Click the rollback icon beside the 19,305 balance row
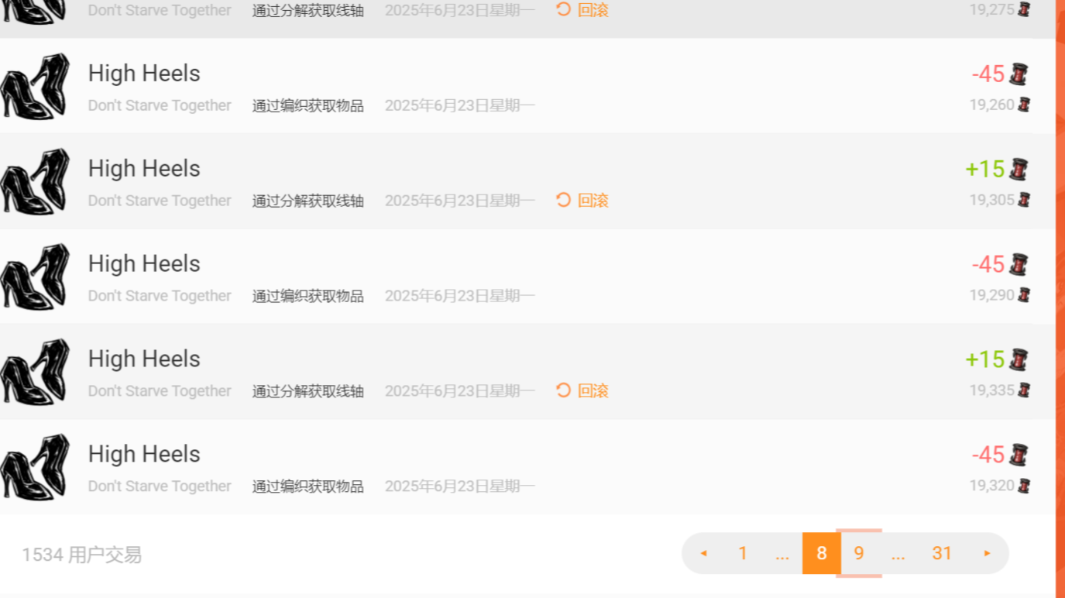 point(563,200)
